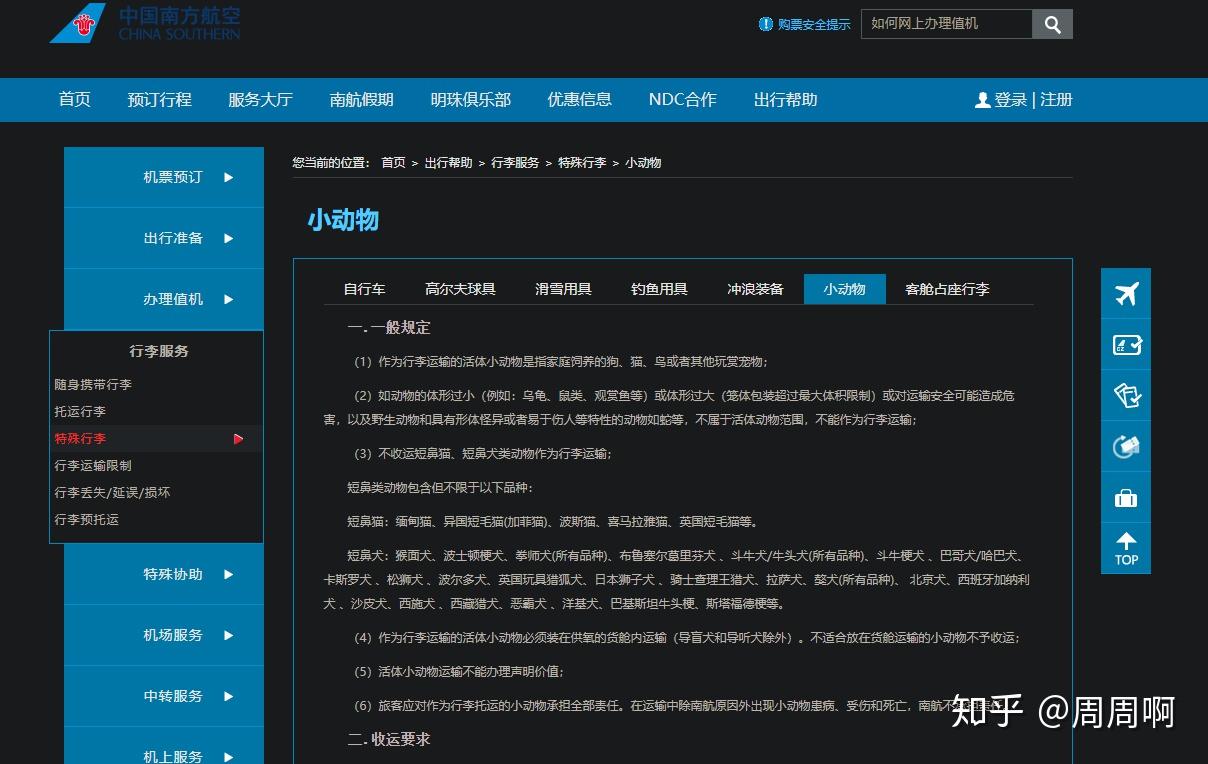Open the CZ check-in quick icon

click(1126, 345)
